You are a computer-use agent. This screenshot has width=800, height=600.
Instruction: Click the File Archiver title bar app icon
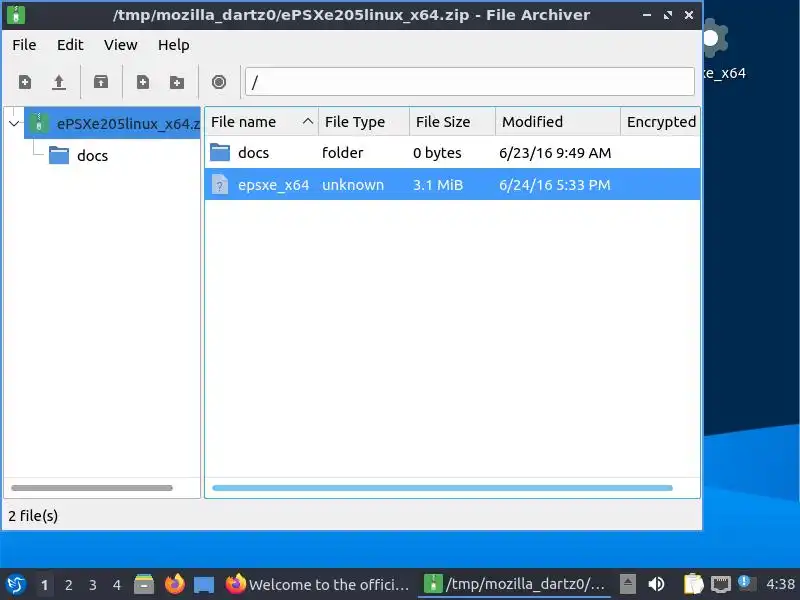16,15
